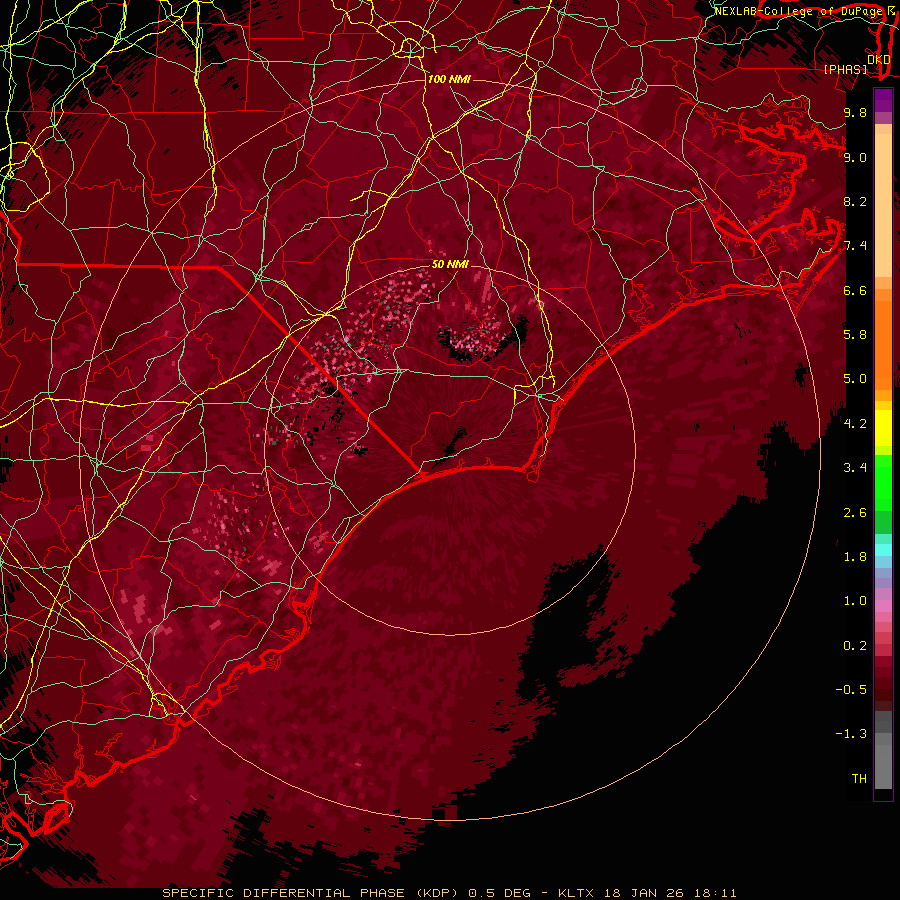Click the 18 JAN 26 date in caption
This screenshot has width=900, height=900.
646,893
